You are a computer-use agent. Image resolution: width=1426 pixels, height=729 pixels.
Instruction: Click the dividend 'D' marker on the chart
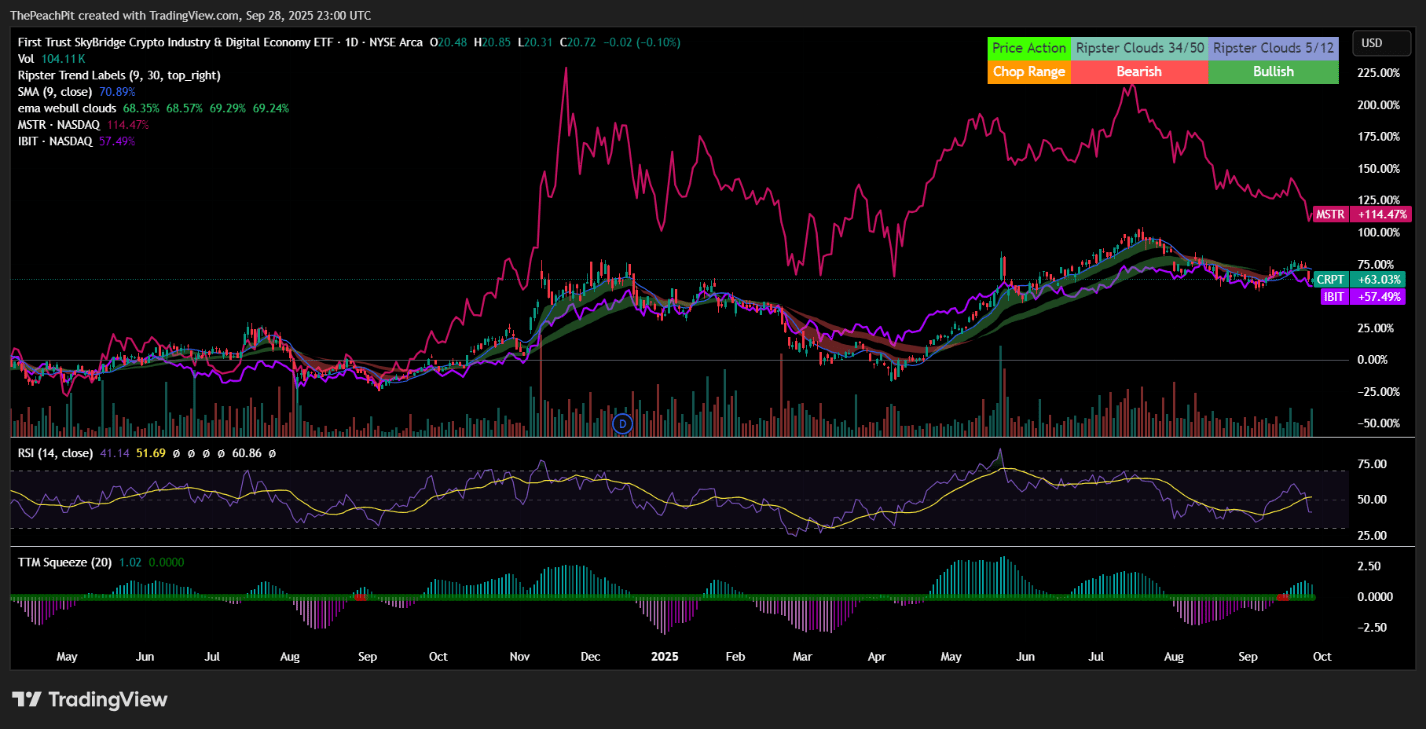pos(622,423)
